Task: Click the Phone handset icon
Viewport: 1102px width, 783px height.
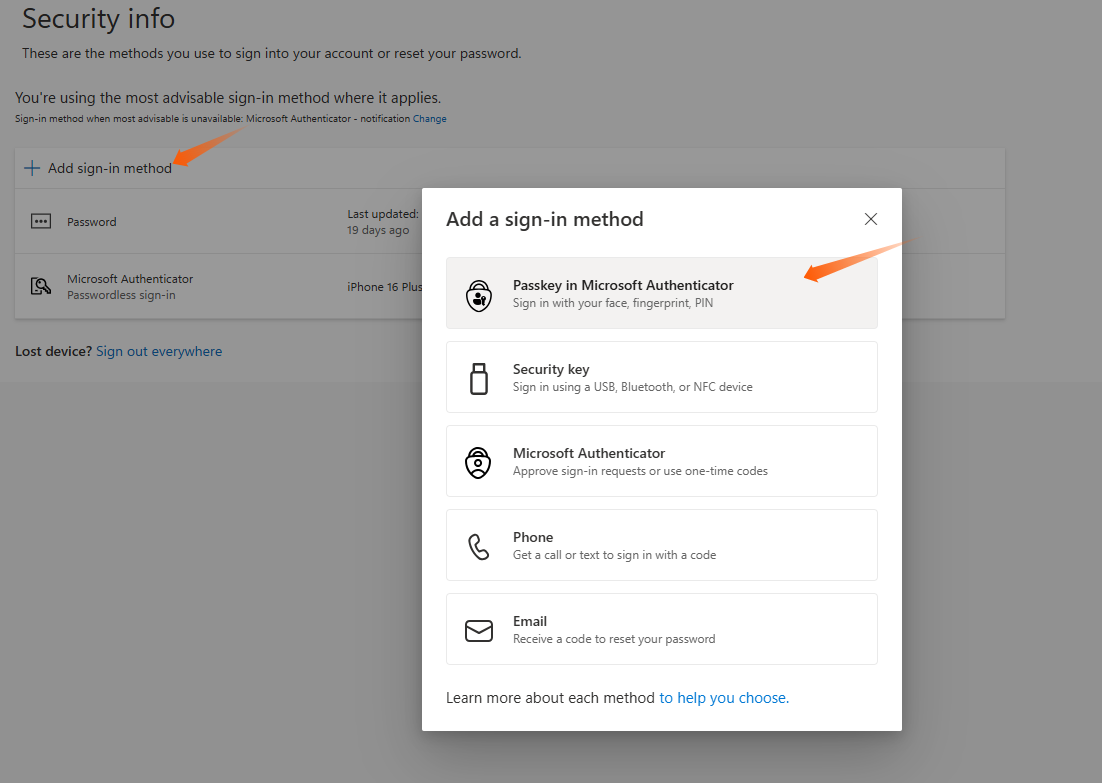Action: (x=479, y=546)
